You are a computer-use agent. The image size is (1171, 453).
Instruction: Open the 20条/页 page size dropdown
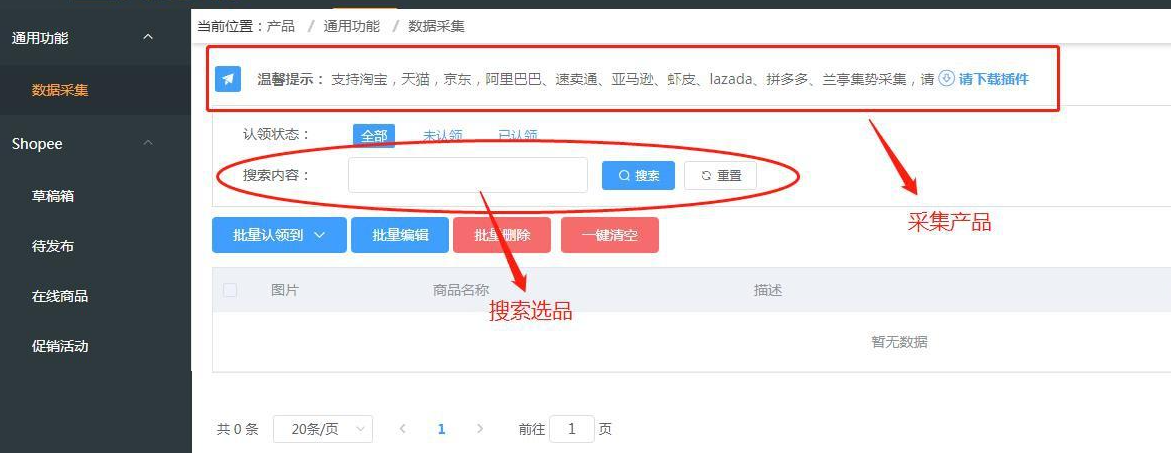[x=323, y=429]
